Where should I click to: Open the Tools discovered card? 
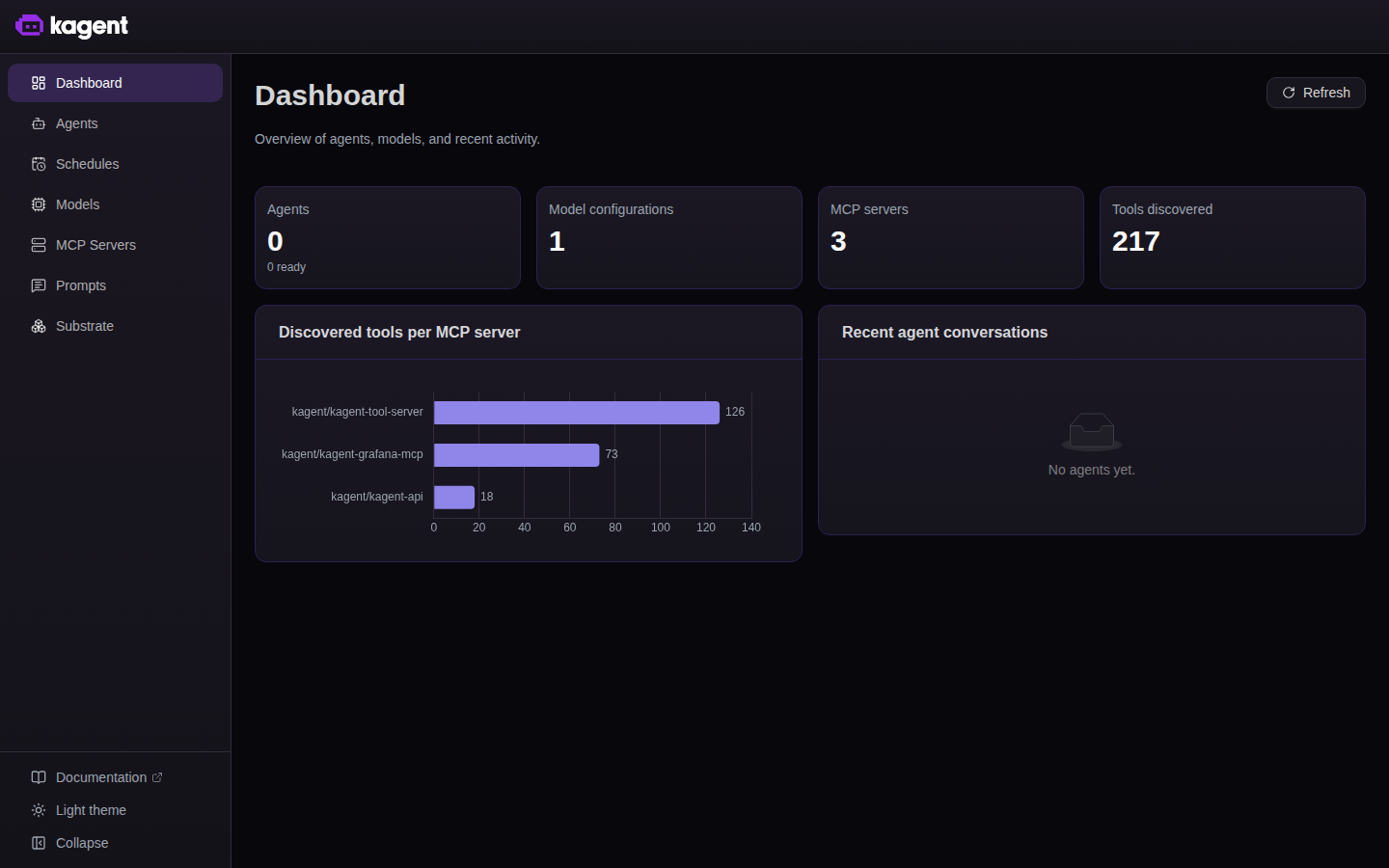pyautogui.click(x=1233, y=237)
